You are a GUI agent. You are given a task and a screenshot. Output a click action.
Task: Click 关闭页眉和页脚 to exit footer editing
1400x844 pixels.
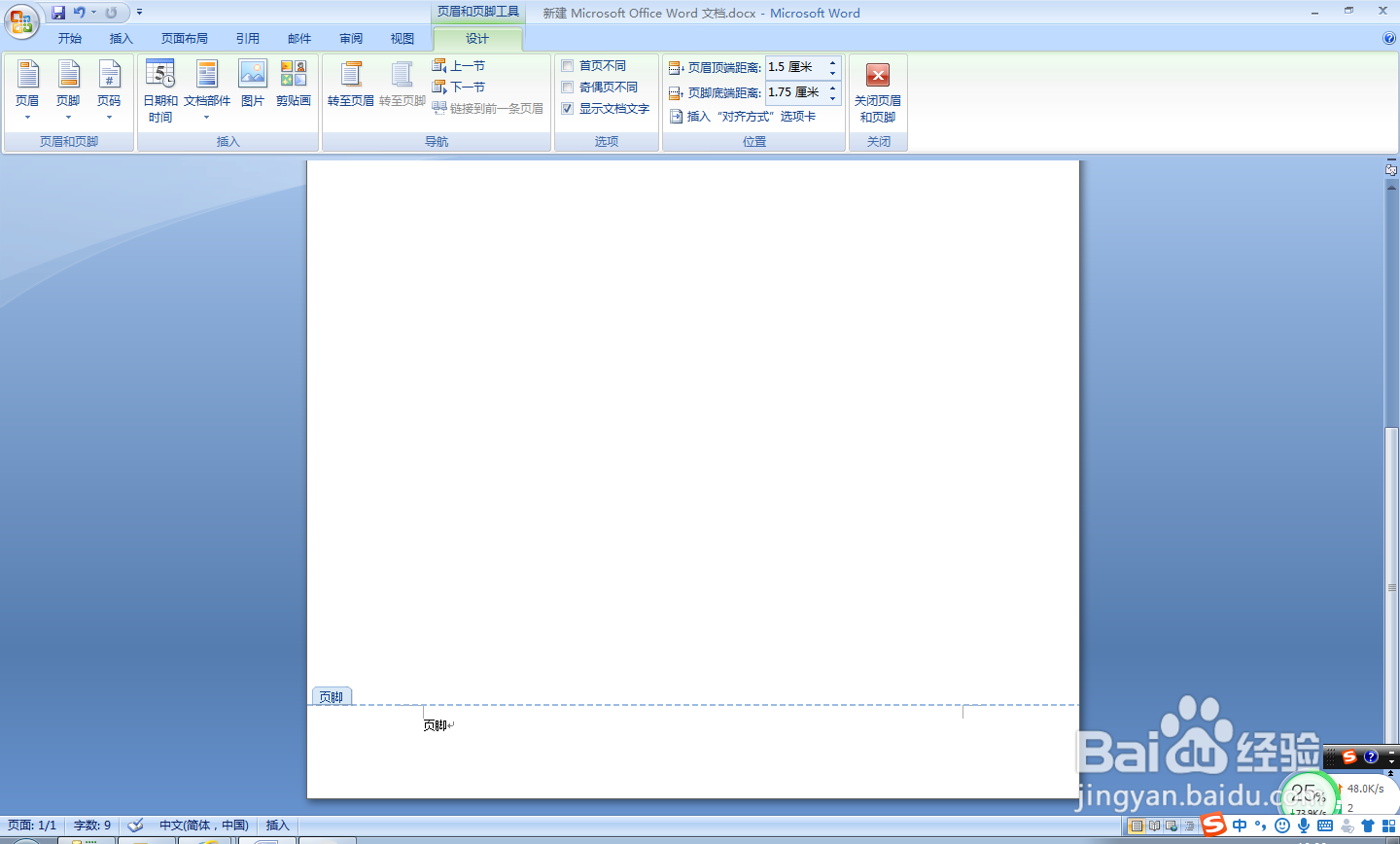[878, 91]
